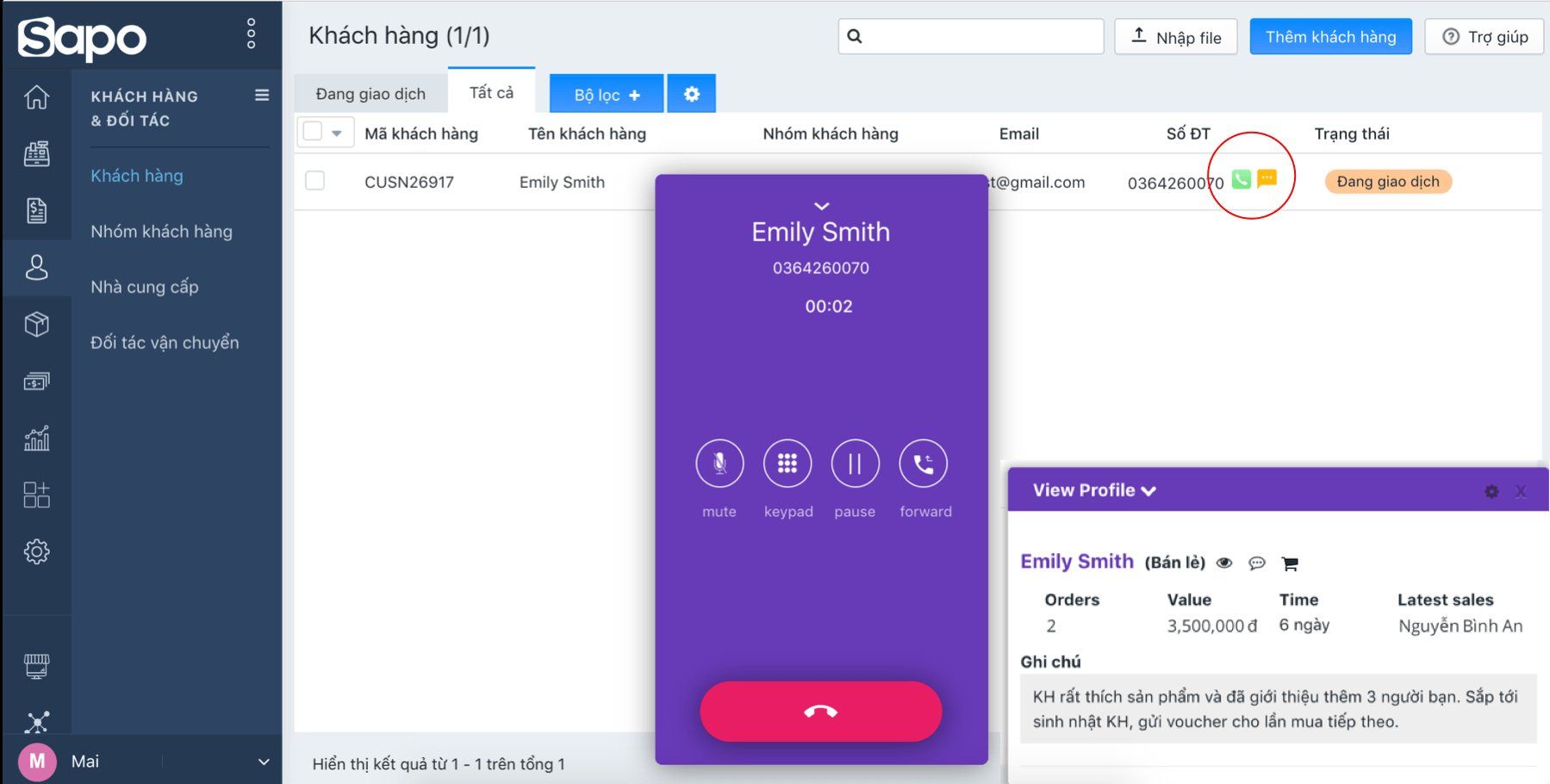End the call with Emily Smith
The height and width of the screenshot is (784, 1550).
point(820,712)
